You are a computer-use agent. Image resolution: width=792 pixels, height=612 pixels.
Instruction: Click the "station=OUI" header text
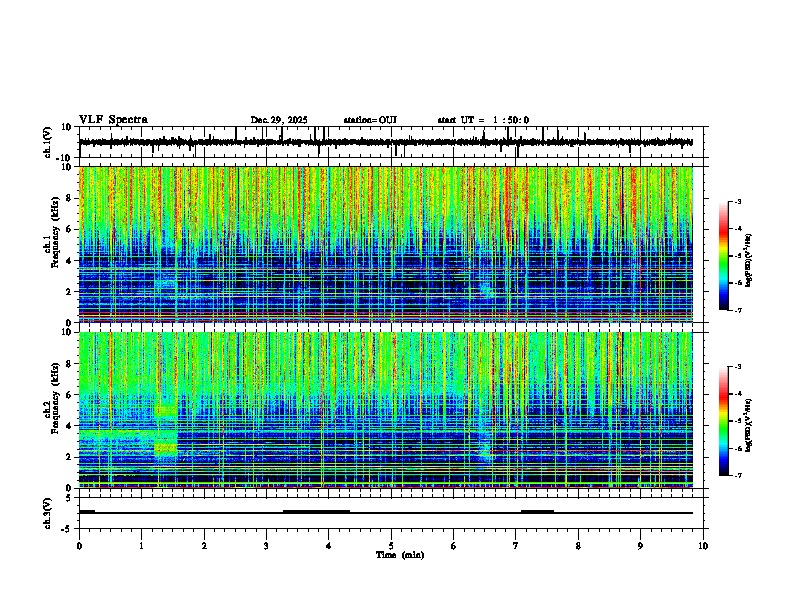tap(370, 120)
